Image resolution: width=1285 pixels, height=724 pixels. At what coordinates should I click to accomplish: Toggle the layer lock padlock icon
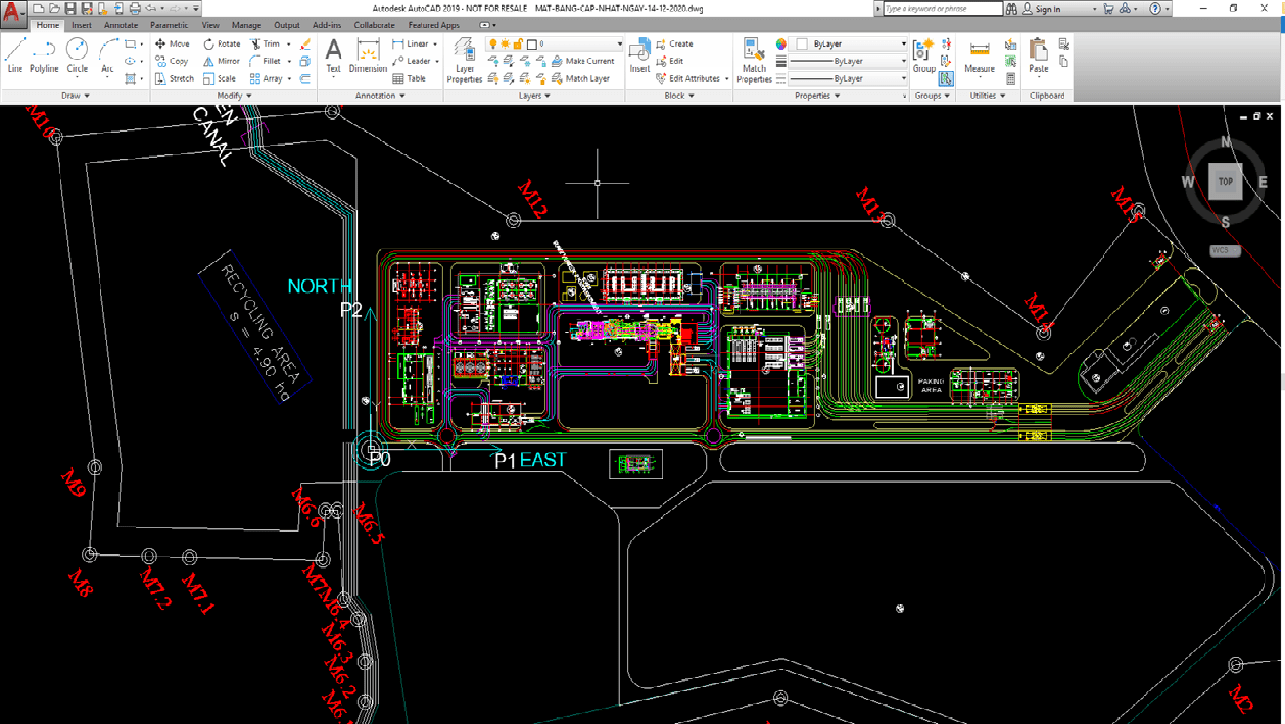tap(518, 44)
